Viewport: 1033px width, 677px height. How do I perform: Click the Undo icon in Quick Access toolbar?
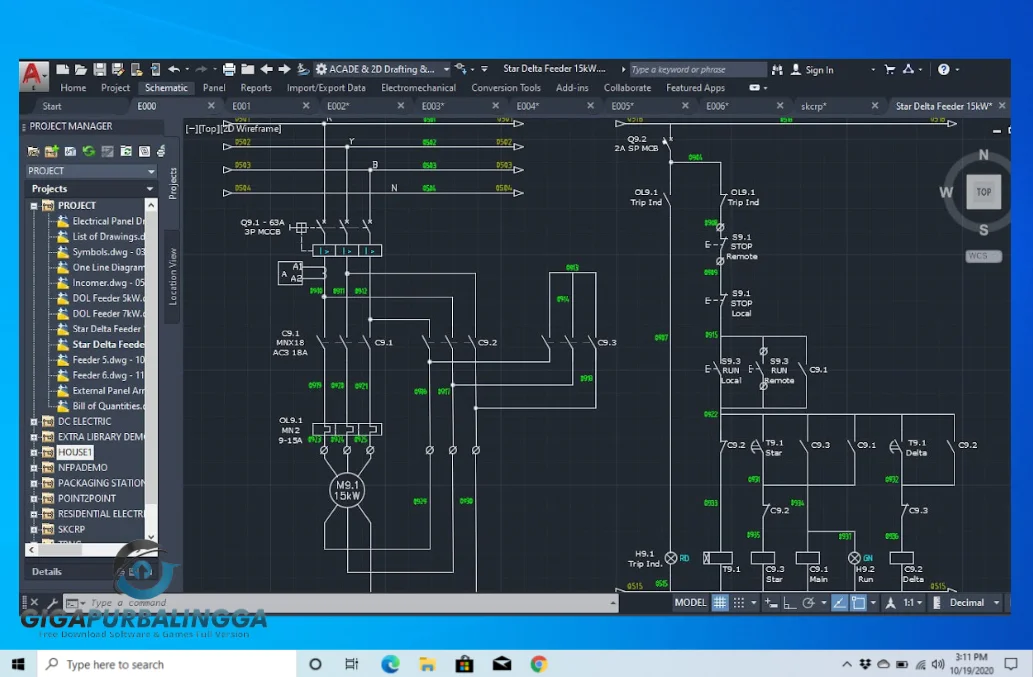pos(175,68)
